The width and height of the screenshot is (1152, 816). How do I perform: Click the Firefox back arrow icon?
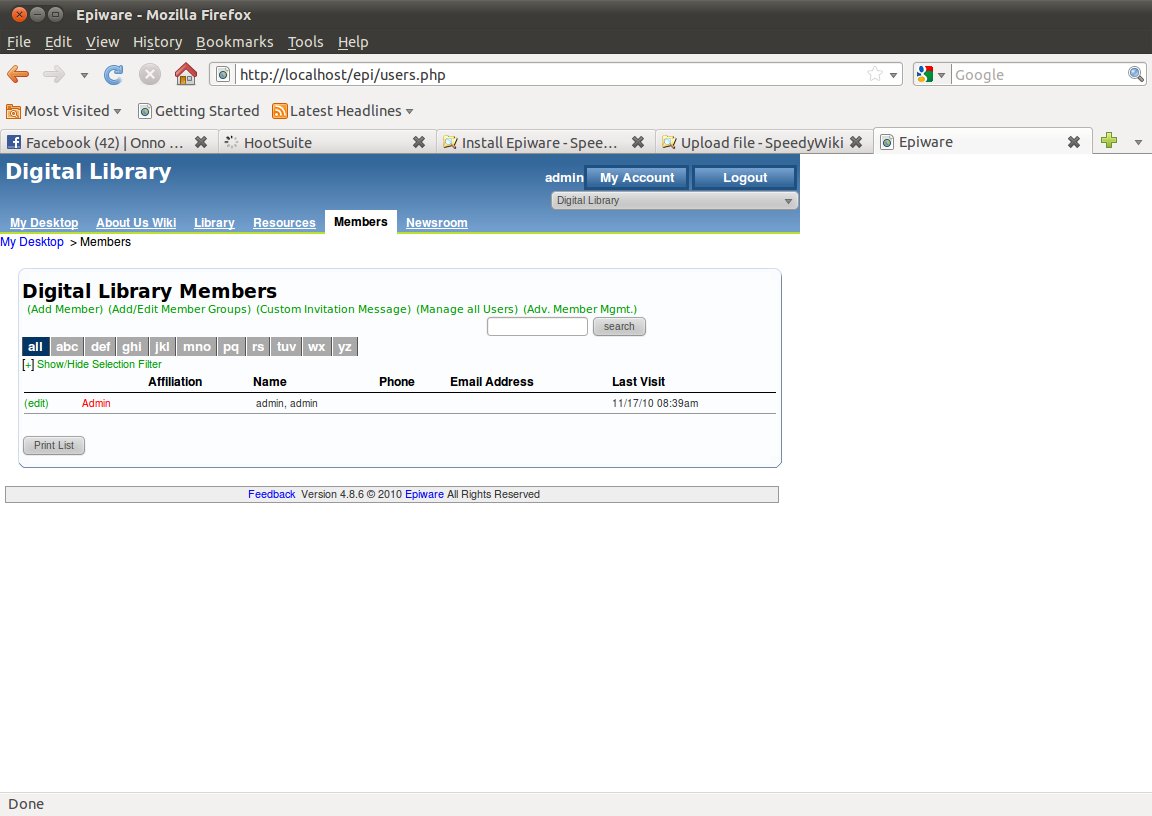click(x=18, y=75)
